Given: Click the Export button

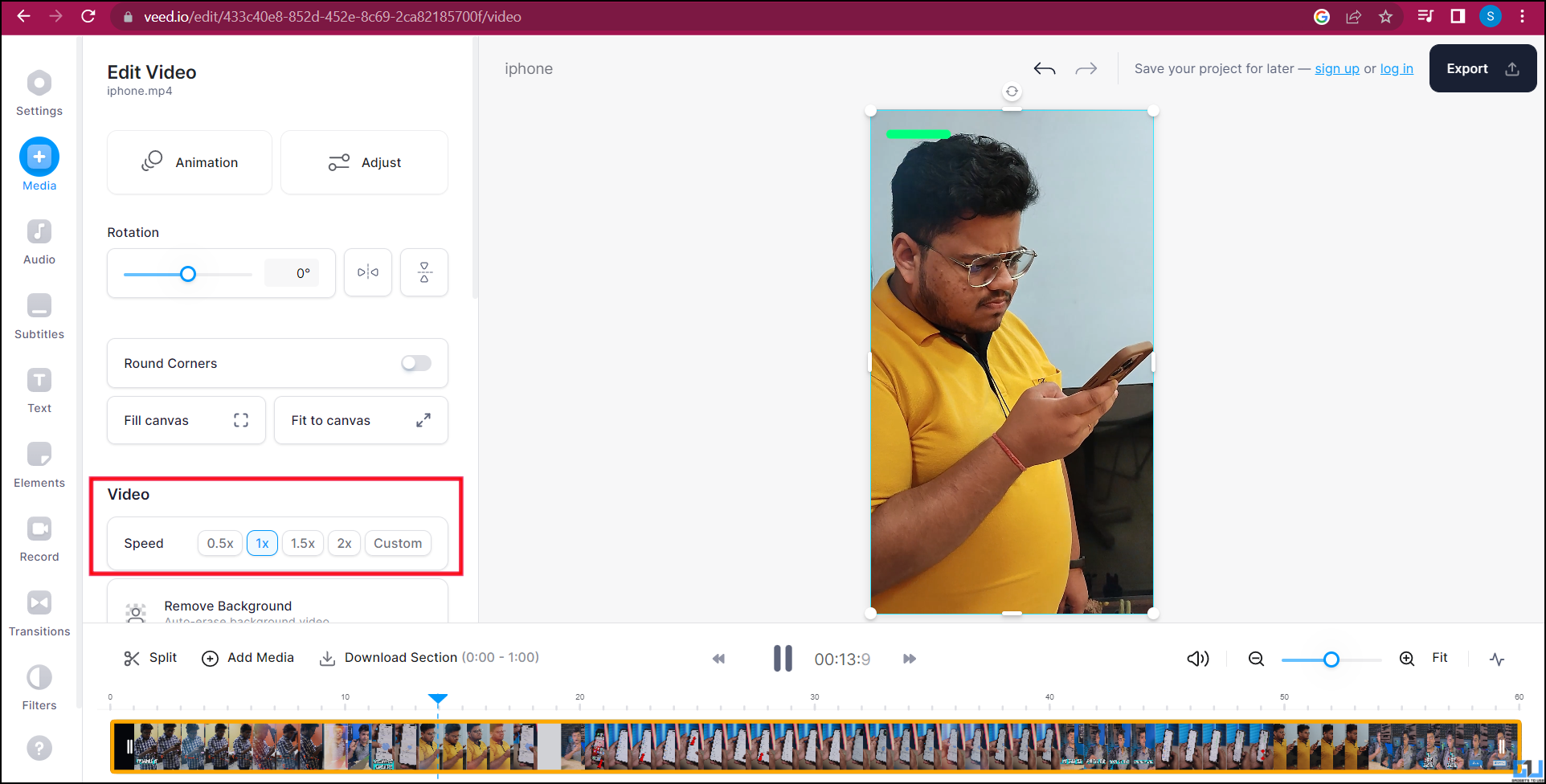Looking at the screenshot, I should (x=1482, y=69).
